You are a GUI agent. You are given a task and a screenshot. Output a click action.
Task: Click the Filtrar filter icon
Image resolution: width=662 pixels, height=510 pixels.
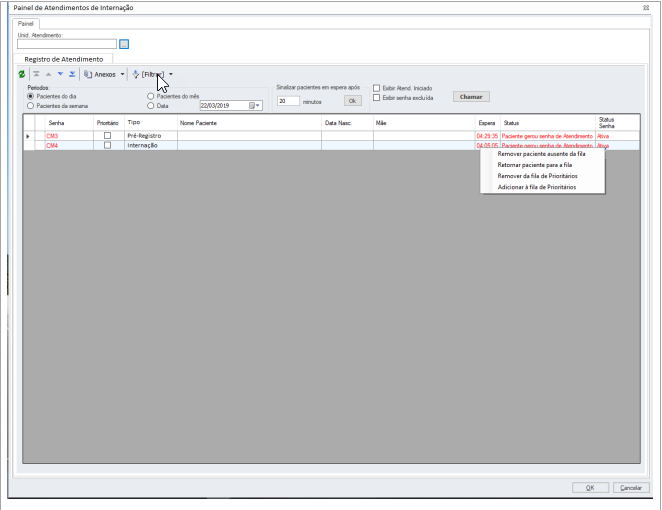pyautogui.click(x=136, y=74)
